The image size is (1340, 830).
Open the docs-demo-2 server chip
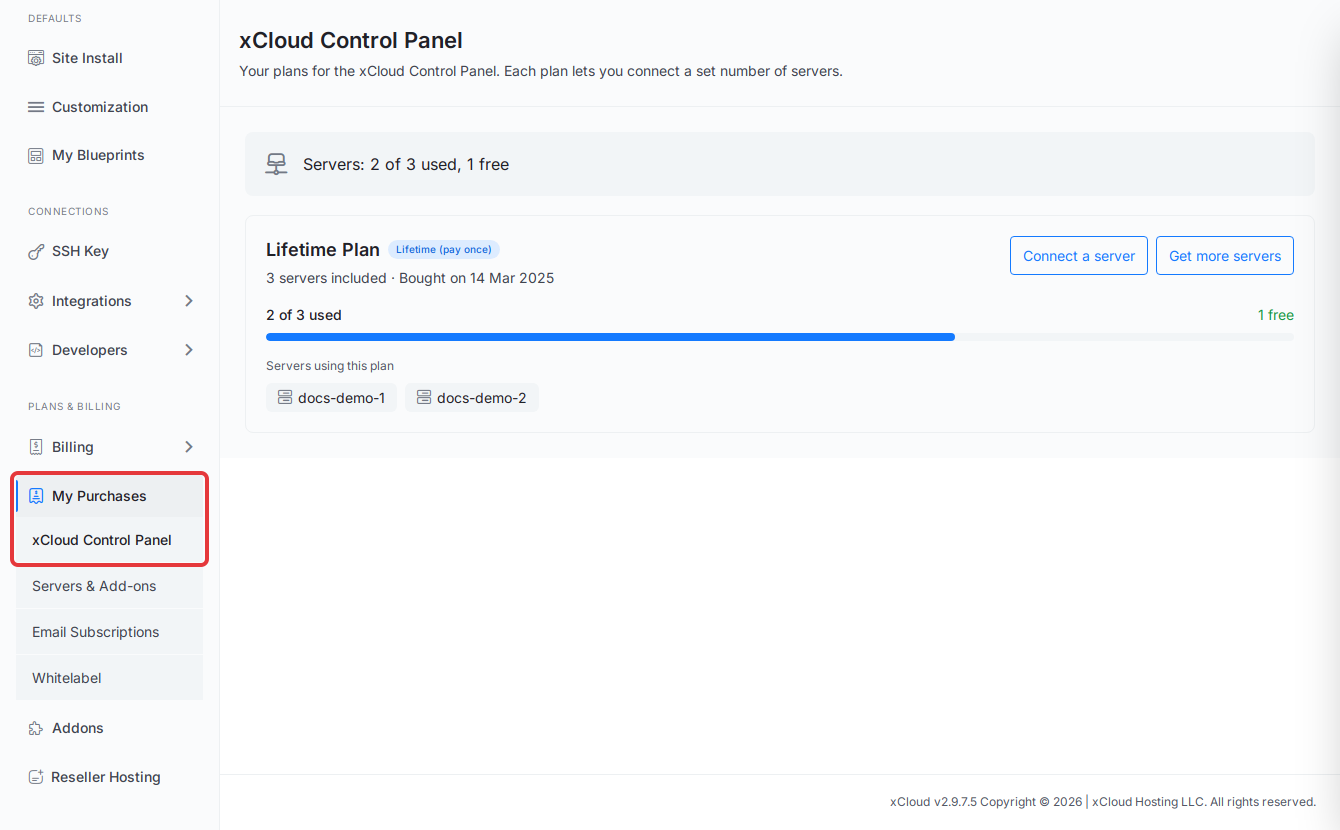tap(472, 398)
